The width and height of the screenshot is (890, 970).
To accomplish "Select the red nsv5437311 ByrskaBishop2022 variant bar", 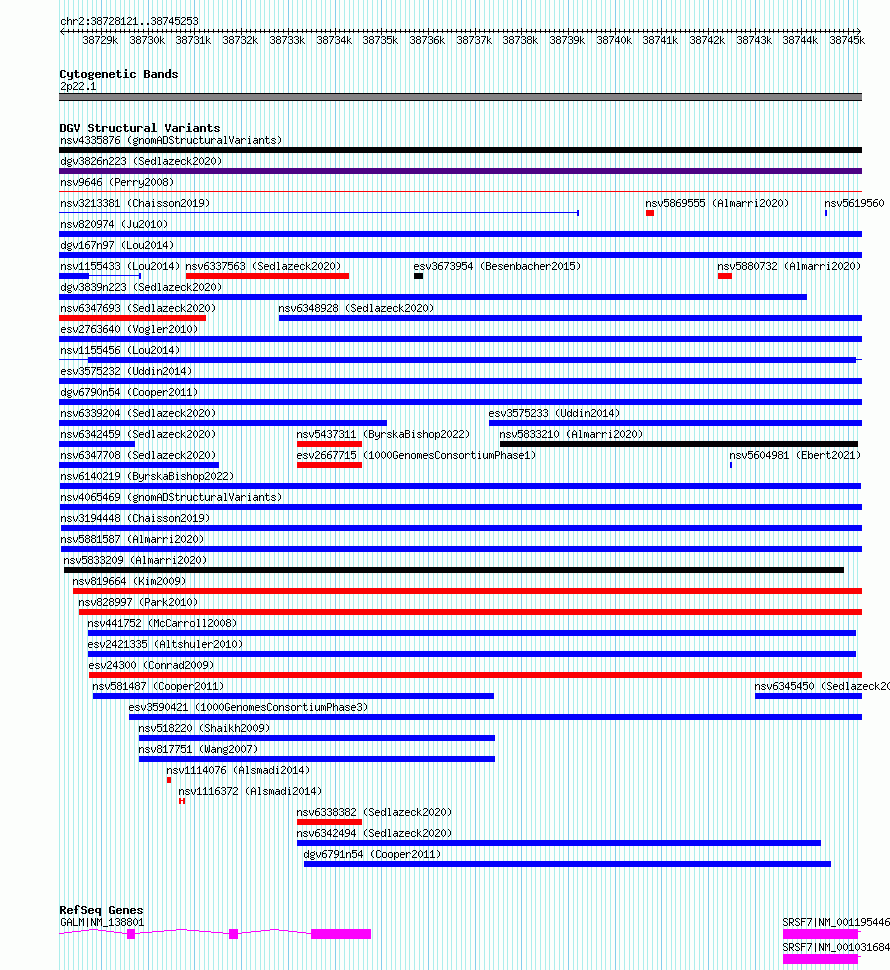I will (x=329, y=445).
